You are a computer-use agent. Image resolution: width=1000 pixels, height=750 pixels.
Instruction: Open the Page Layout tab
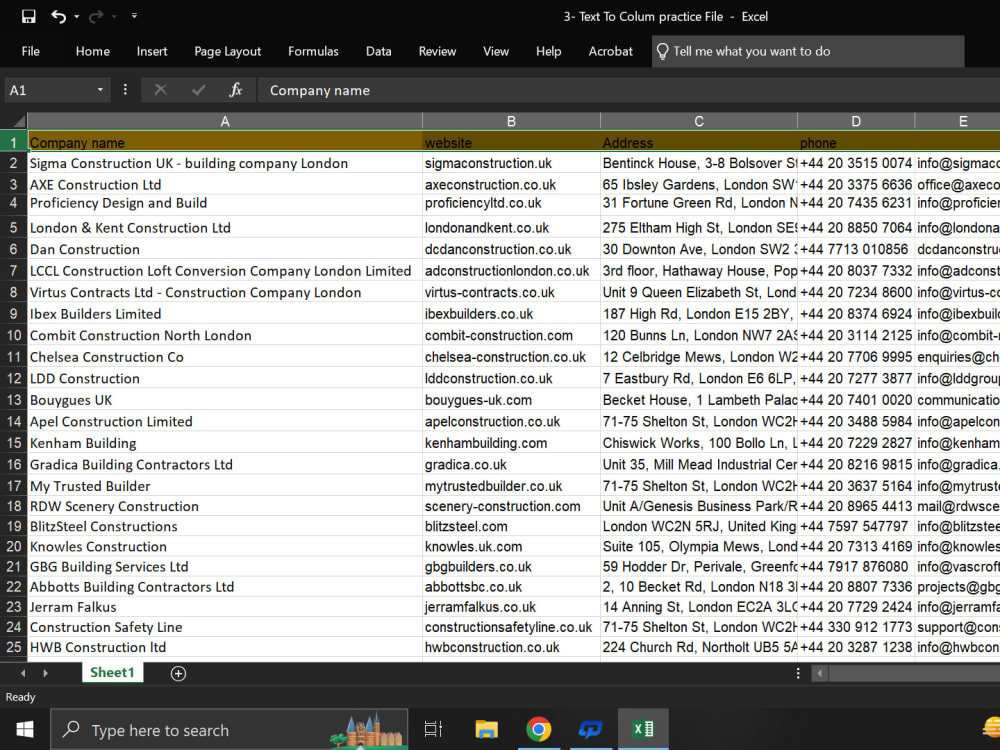click(228, 52)
